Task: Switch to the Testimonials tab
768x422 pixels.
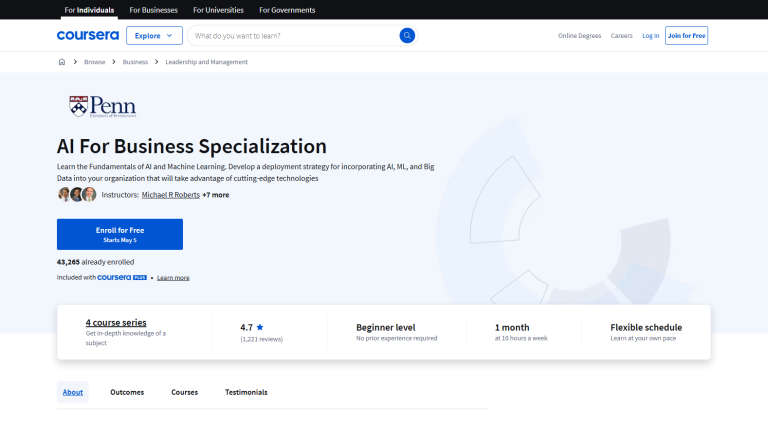Action: click(x=246, y=392)
